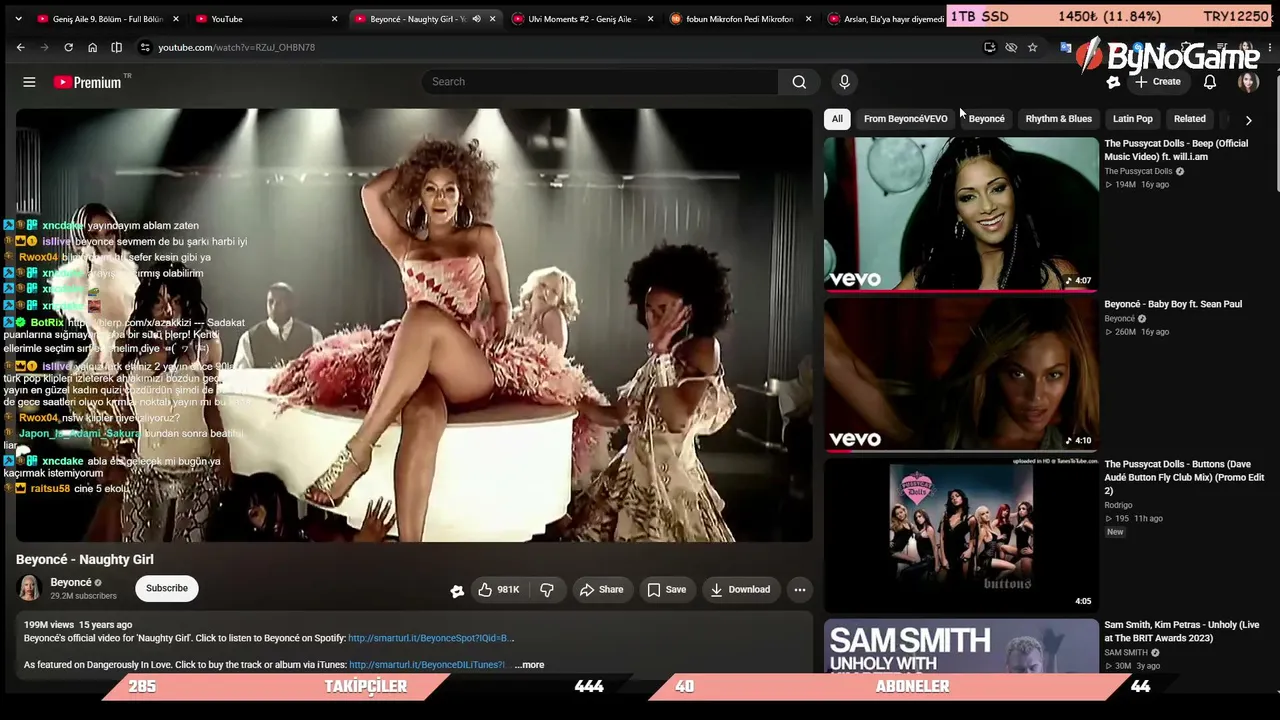Close the Beyoncé Naughty Girl tab
This screenshot has width=1280, height=720.
(x=492, y=19)
